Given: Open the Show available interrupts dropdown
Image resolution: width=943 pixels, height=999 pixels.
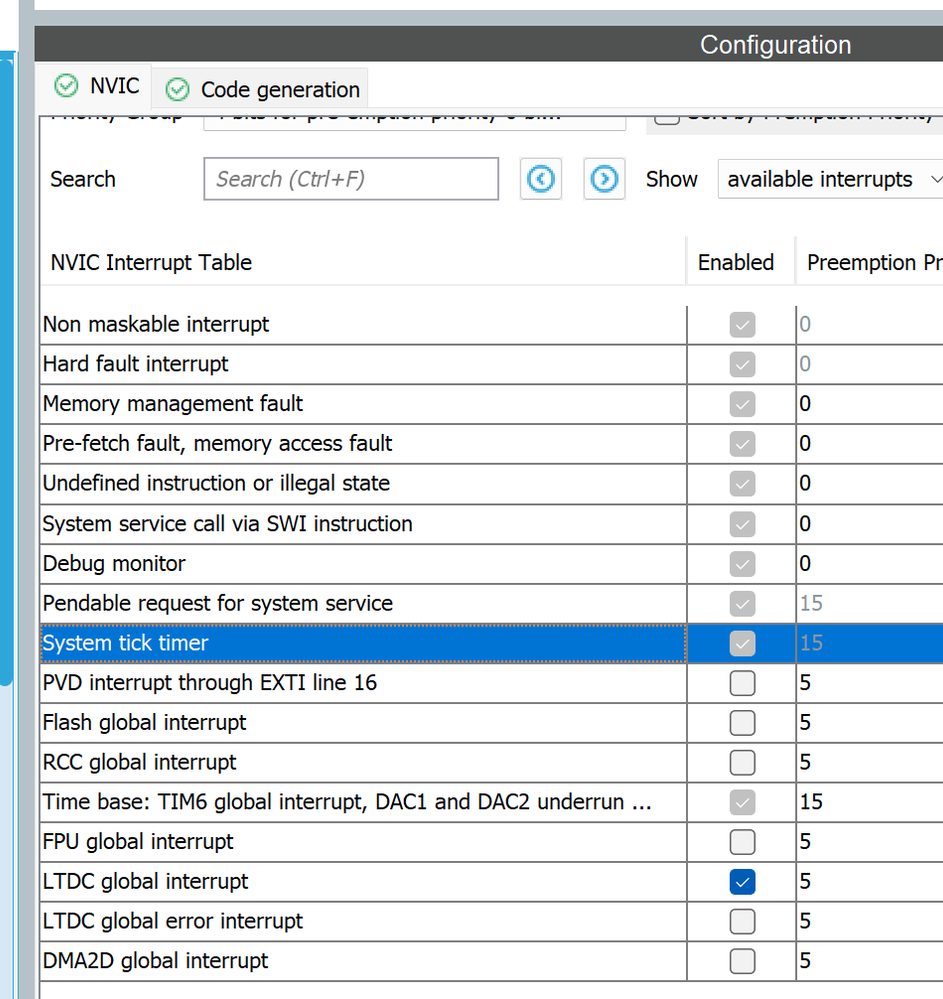Looking at the screenshot, I should [x=830, y=179].
